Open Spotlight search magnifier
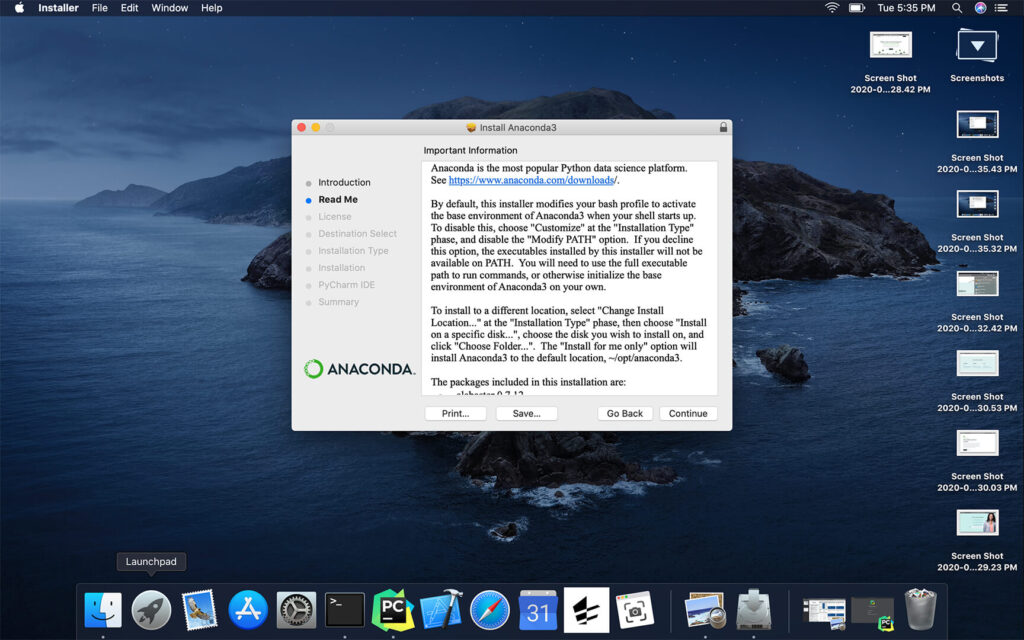Screen dimensions: 1024x640 click(x=957, y=8)
